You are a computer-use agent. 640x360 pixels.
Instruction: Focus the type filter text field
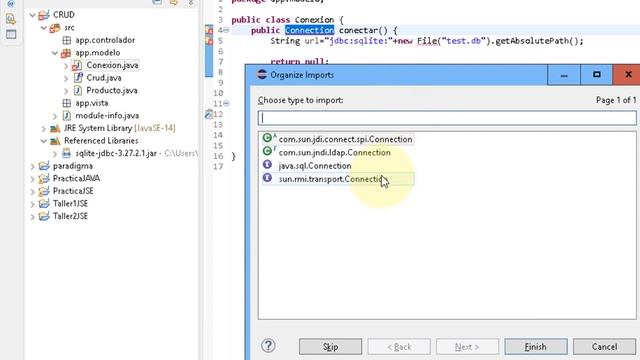point(447,118)
